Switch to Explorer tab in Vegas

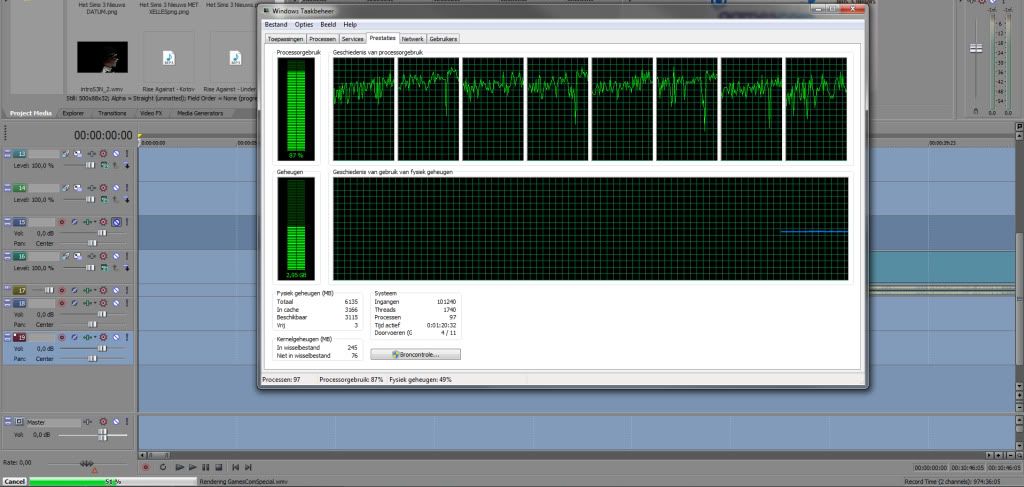[73, 113]
